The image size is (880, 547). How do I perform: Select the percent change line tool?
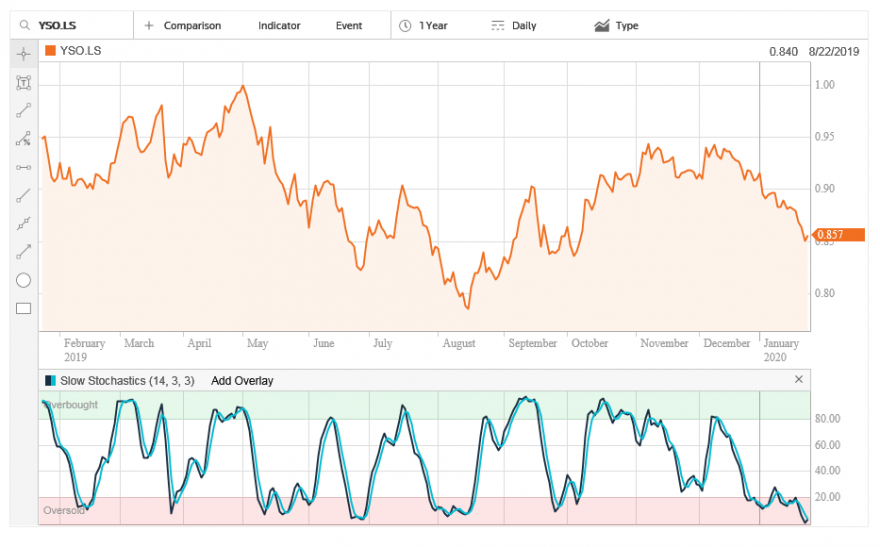23,139
